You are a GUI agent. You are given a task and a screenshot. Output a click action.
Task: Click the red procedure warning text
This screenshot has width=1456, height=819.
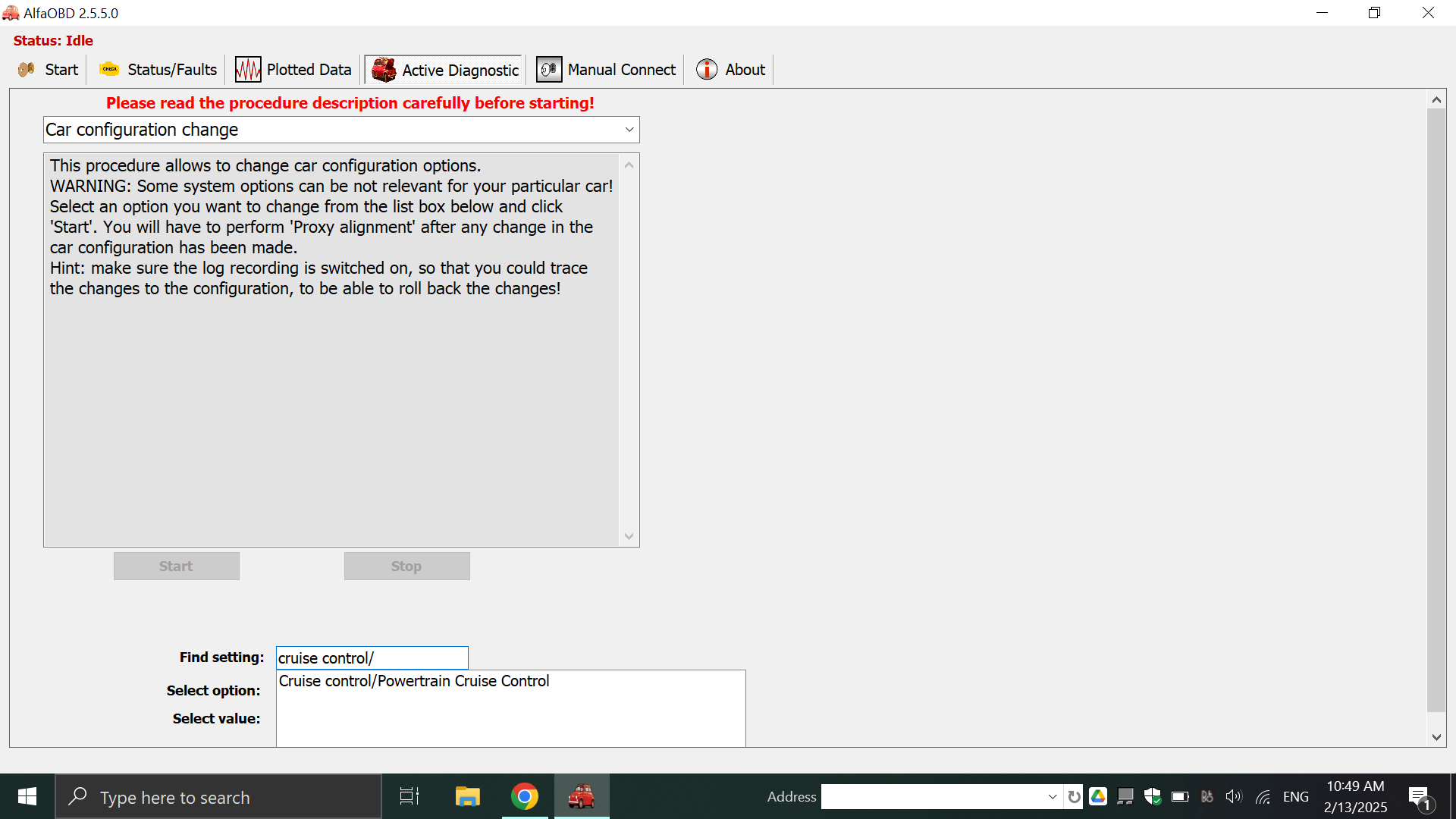[x=350, y=103]
